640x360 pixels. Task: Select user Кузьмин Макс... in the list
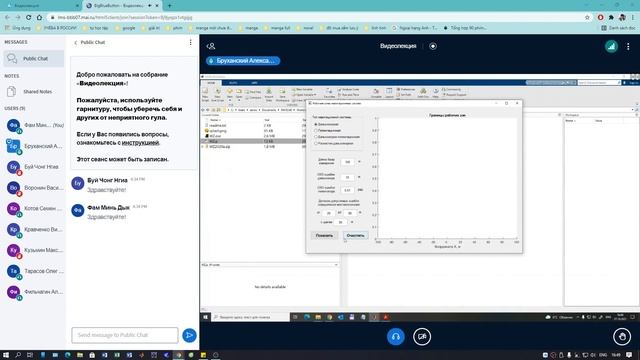(x=34, y=250)
